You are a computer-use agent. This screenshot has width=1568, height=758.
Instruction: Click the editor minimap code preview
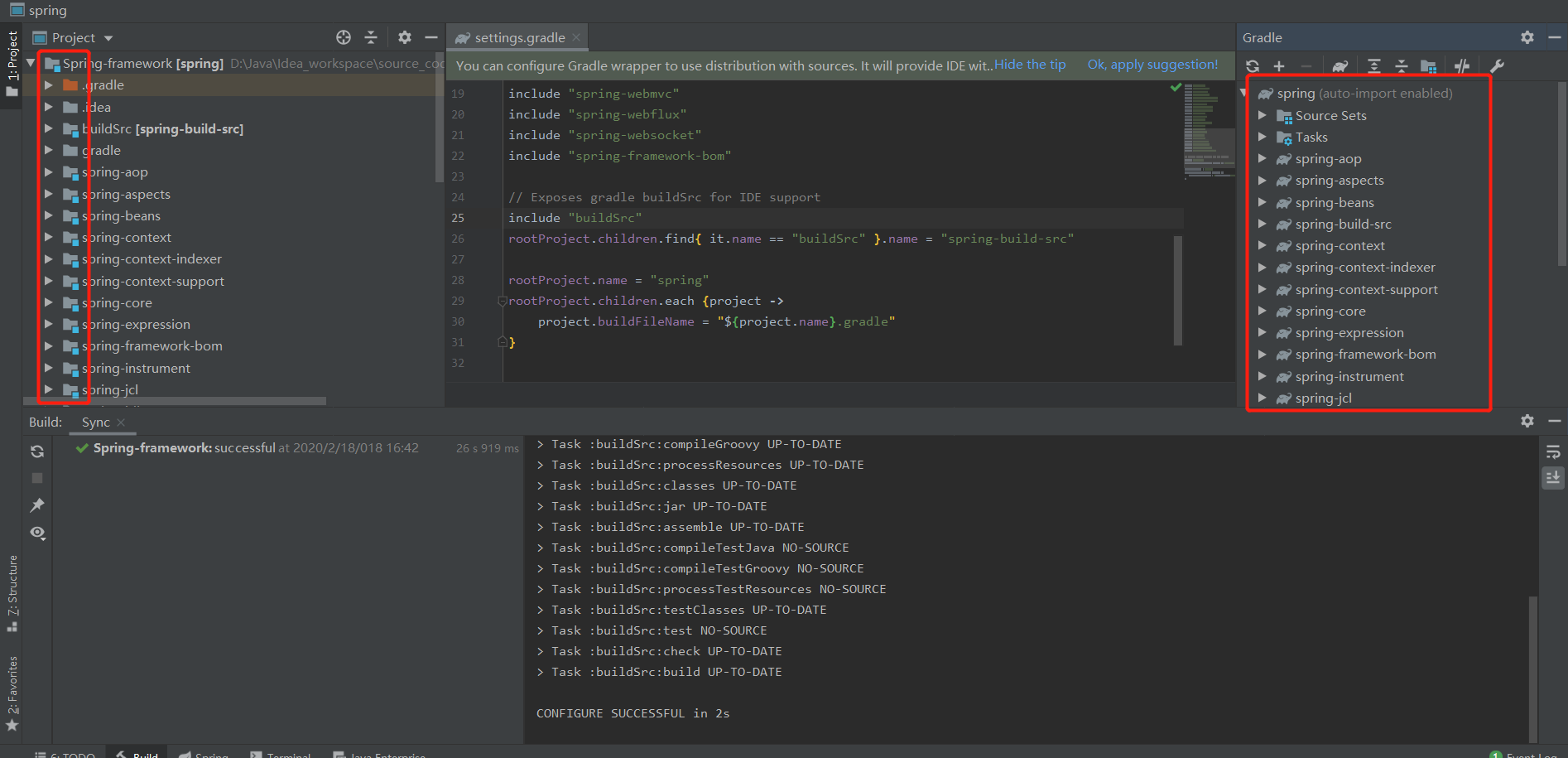point(1208,130)
